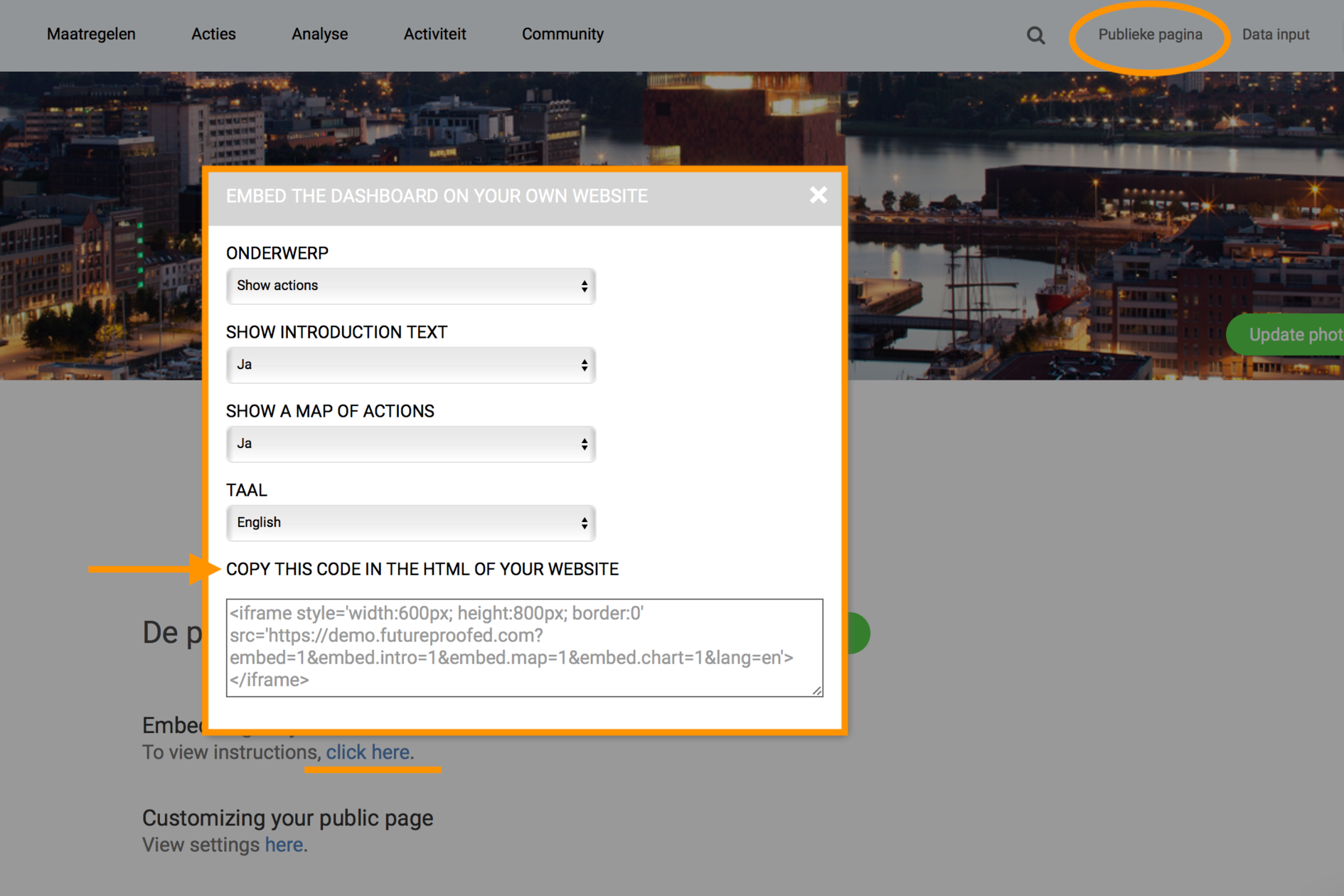Open the Taal dropdown set to English

click(x=410, y=523)
